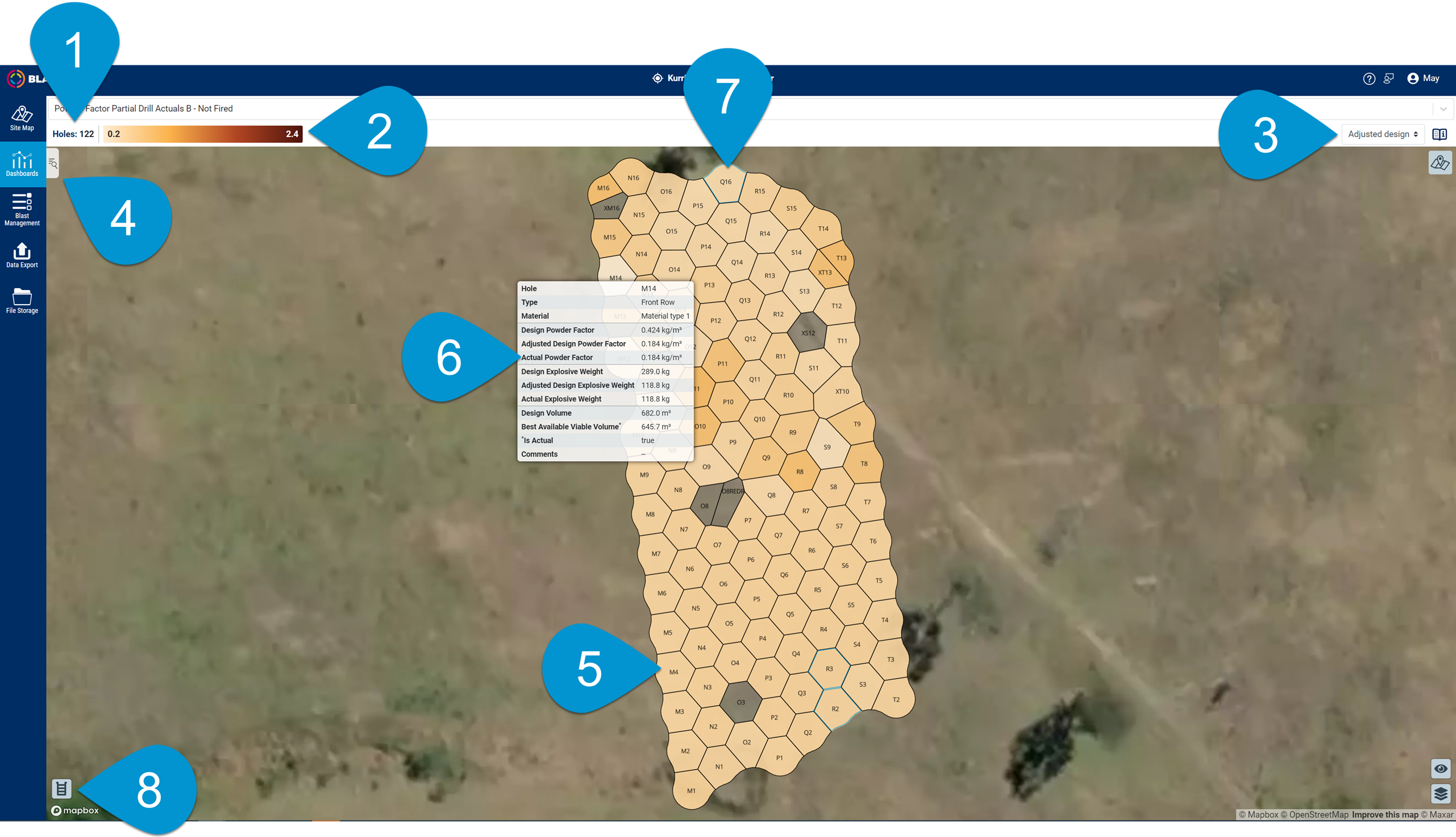Open the legend list icon above mapbox logo
Image resolution: width=1456 pixels, height=837 pixels.
tap(61, 789)
